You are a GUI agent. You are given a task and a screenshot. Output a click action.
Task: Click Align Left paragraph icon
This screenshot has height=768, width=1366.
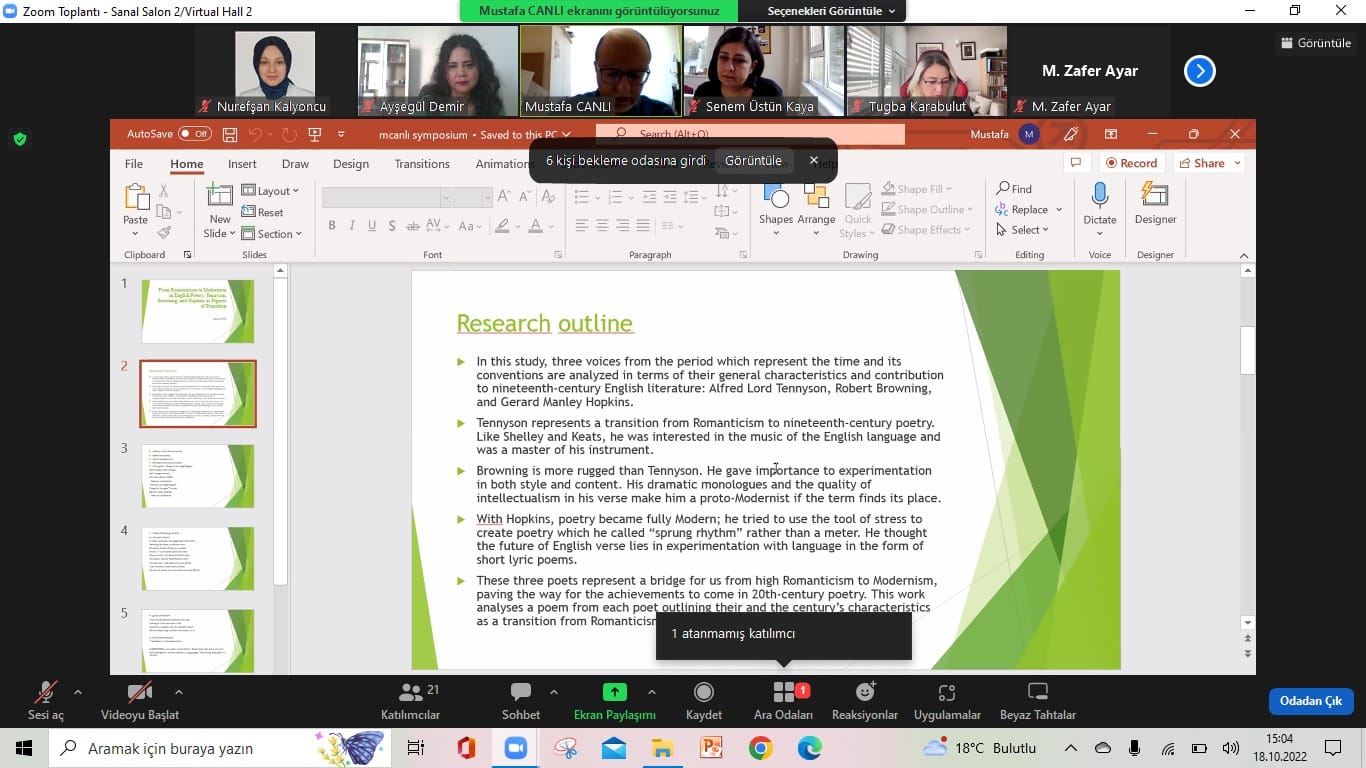tap(582, 226)
